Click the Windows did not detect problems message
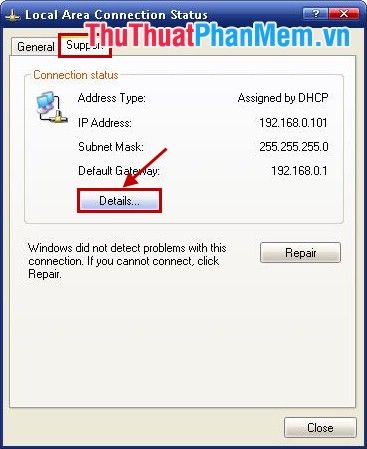Image resolution: width=367 pixels, height=449 pixels. click(x=127, y=261)
